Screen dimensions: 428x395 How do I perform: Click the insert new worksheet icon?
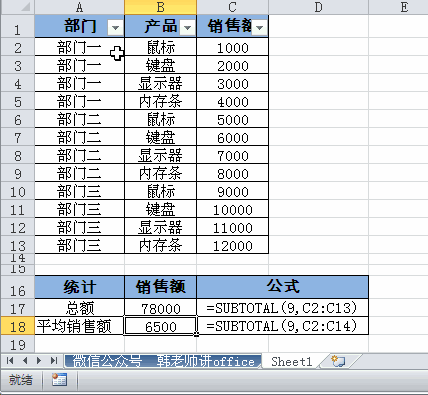pos(338,361)
